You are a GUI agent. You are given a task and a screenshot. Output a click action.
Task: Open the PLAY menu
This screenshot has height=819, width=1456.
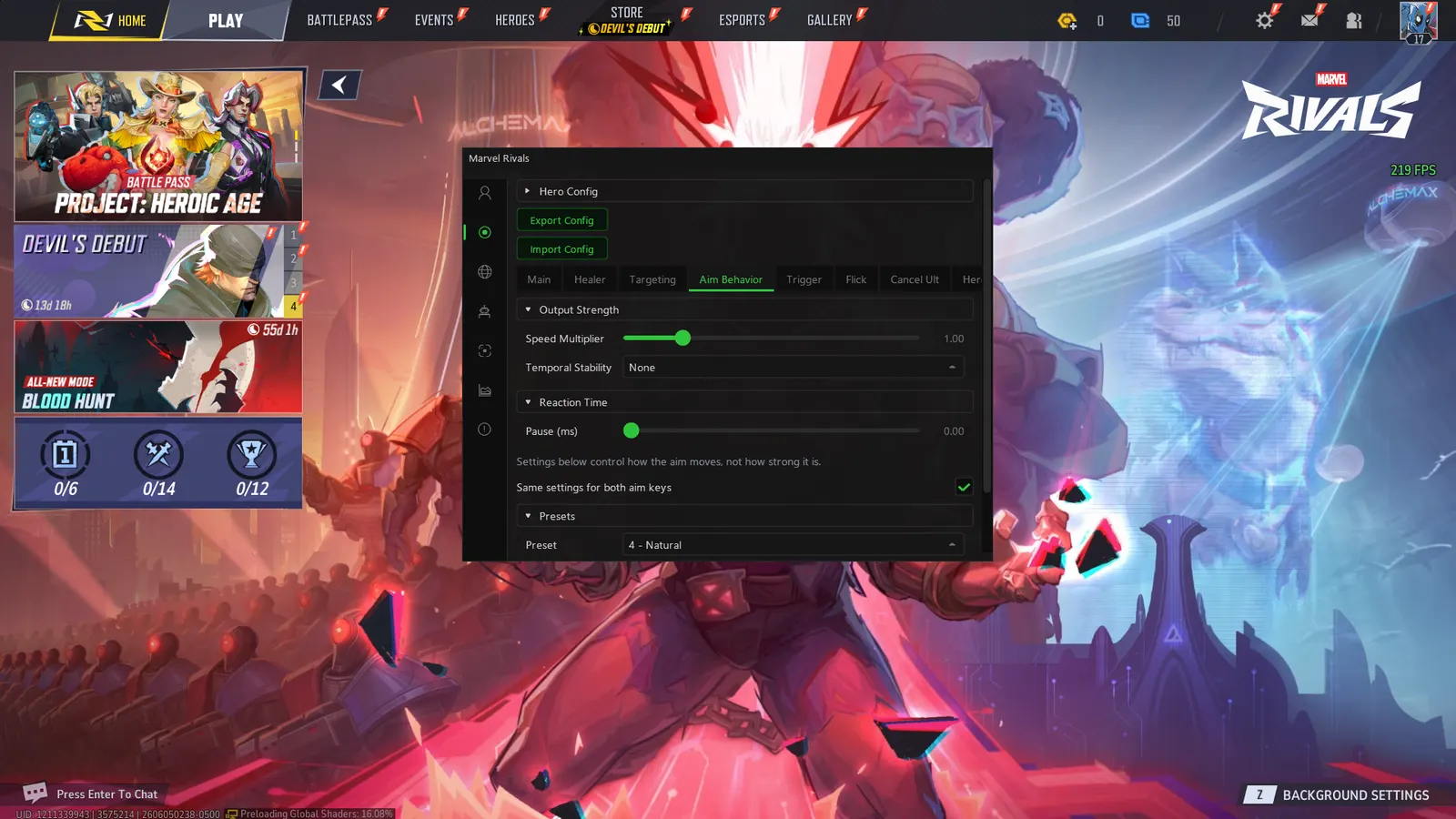[226, 20]
